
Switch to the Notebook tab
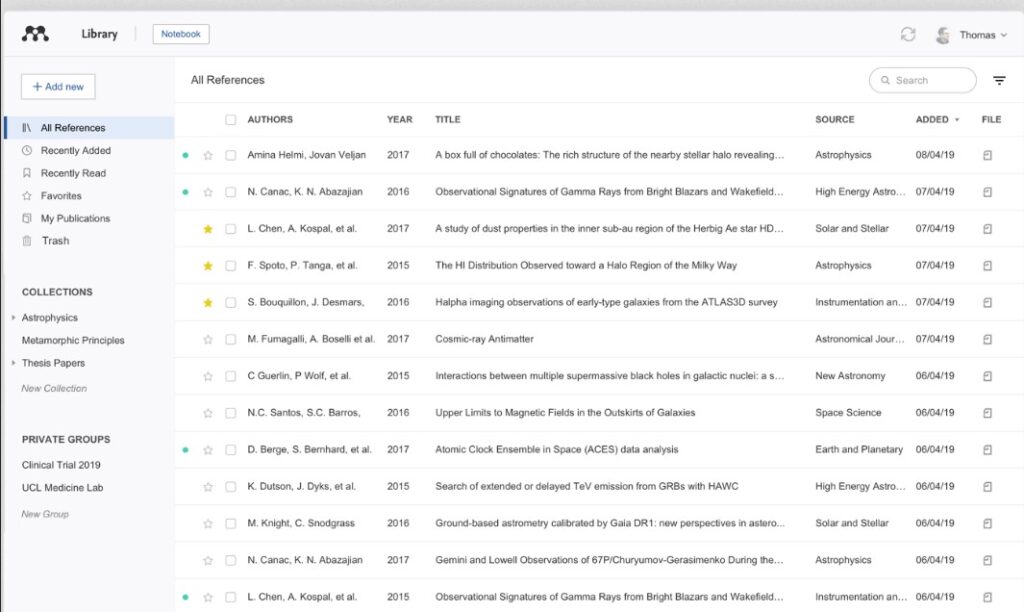point(181,34)
